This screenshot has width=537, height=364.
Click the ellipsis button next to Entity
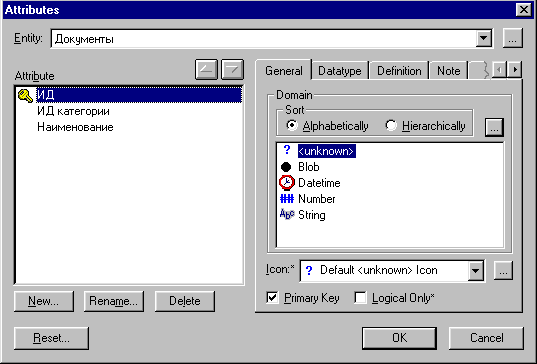[x=512, y=38]
